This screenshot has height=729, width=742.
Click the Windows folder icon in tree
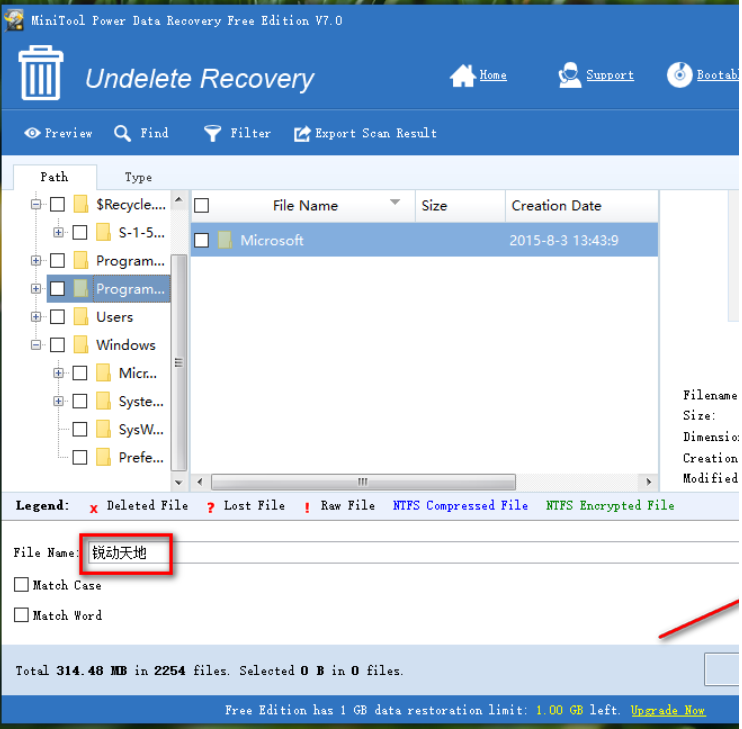[81, 345]
